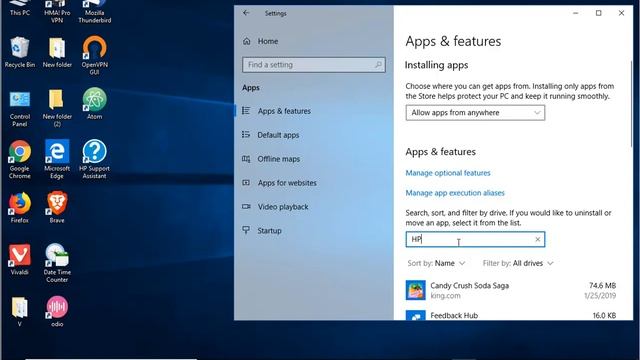Go back using the Settings back arrow
Viewport: 640px width, 360px height.
(x=246, y=13)
